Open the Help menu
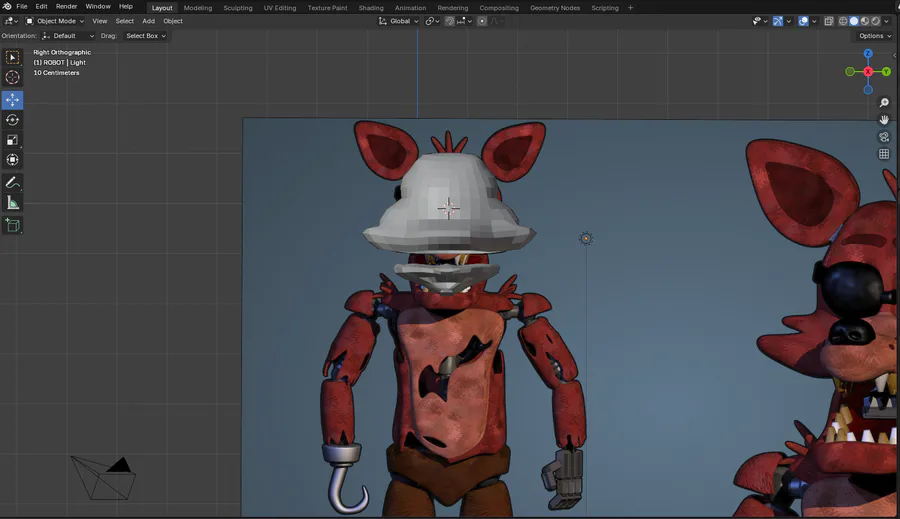Screen dimensions: 900x519 pos(126,6)
